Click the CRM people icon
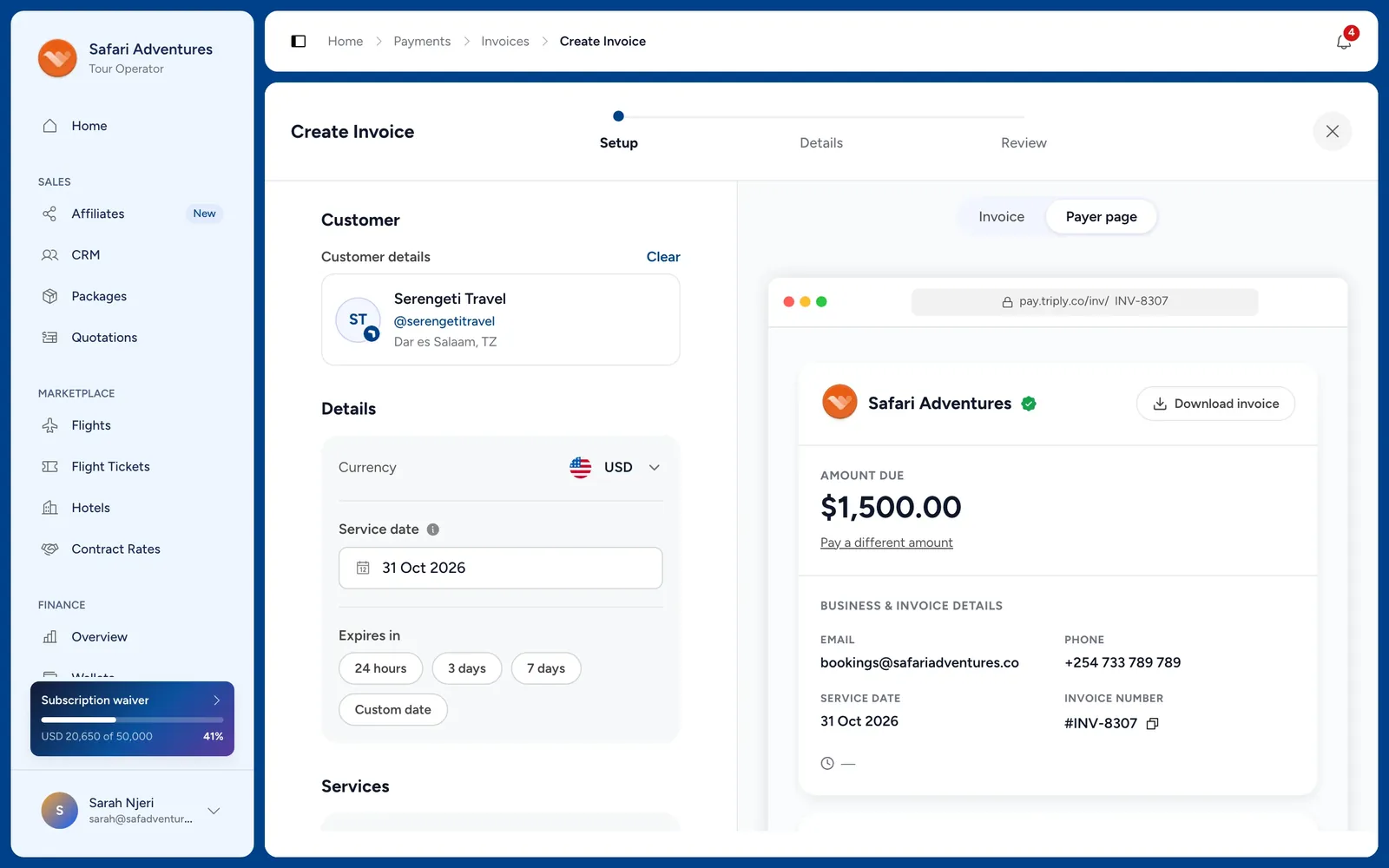Viewport: 1389px width, 868px height. (50, 255)
